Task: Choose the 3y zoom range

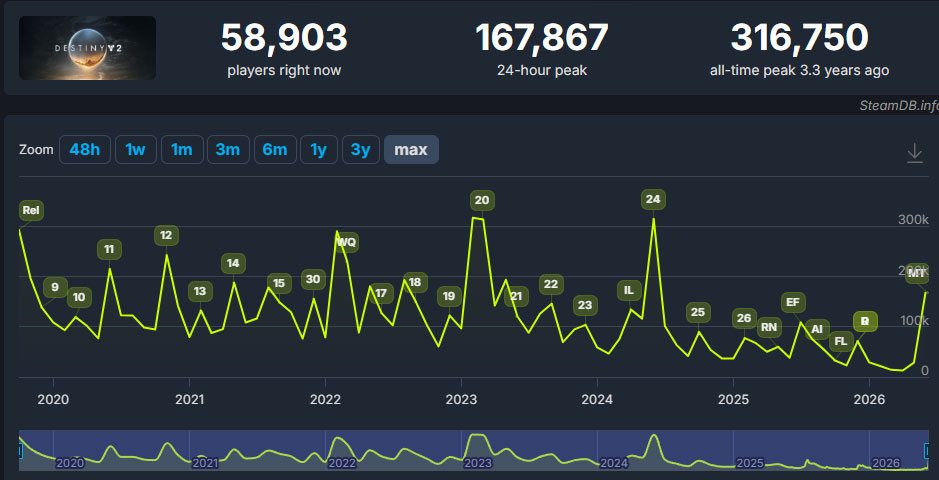Action: pos(361,150)
